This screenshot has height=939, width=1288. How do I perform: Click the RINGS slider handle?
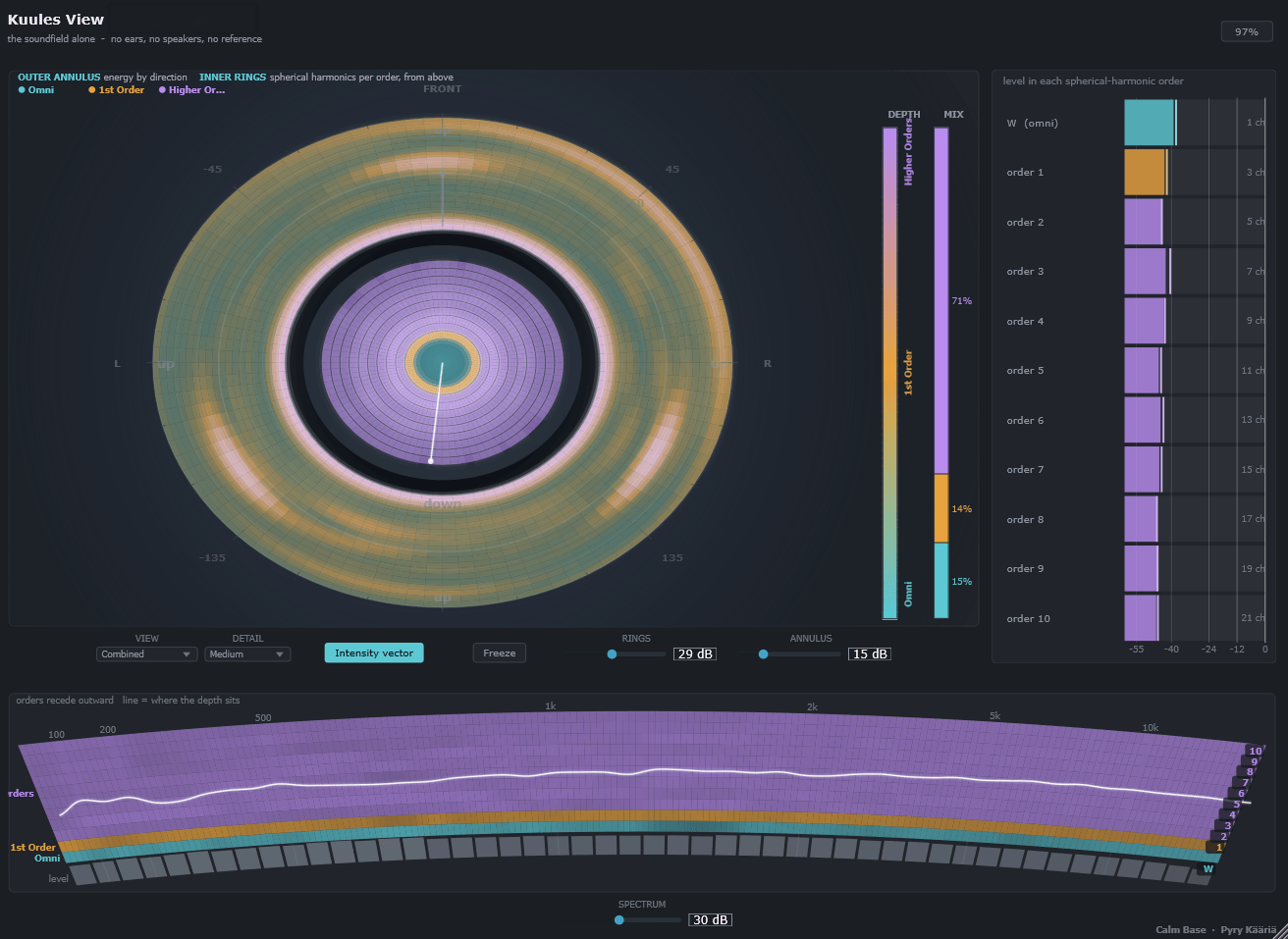pyautogui.click(x=612, y=653)
